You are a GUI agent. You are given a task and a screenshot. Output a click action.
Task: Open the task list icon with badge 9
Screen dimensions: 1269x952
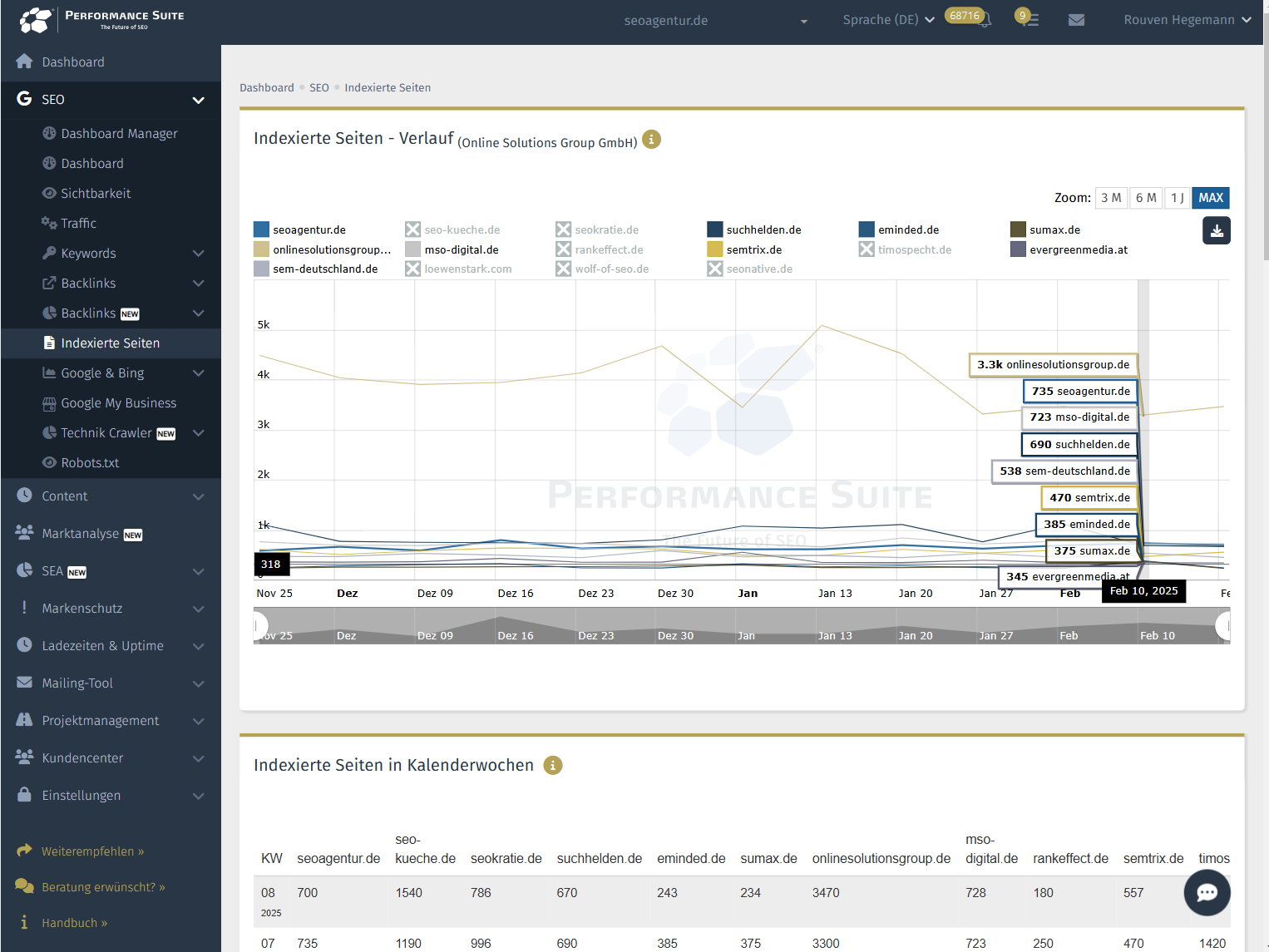pos(1030,20)
